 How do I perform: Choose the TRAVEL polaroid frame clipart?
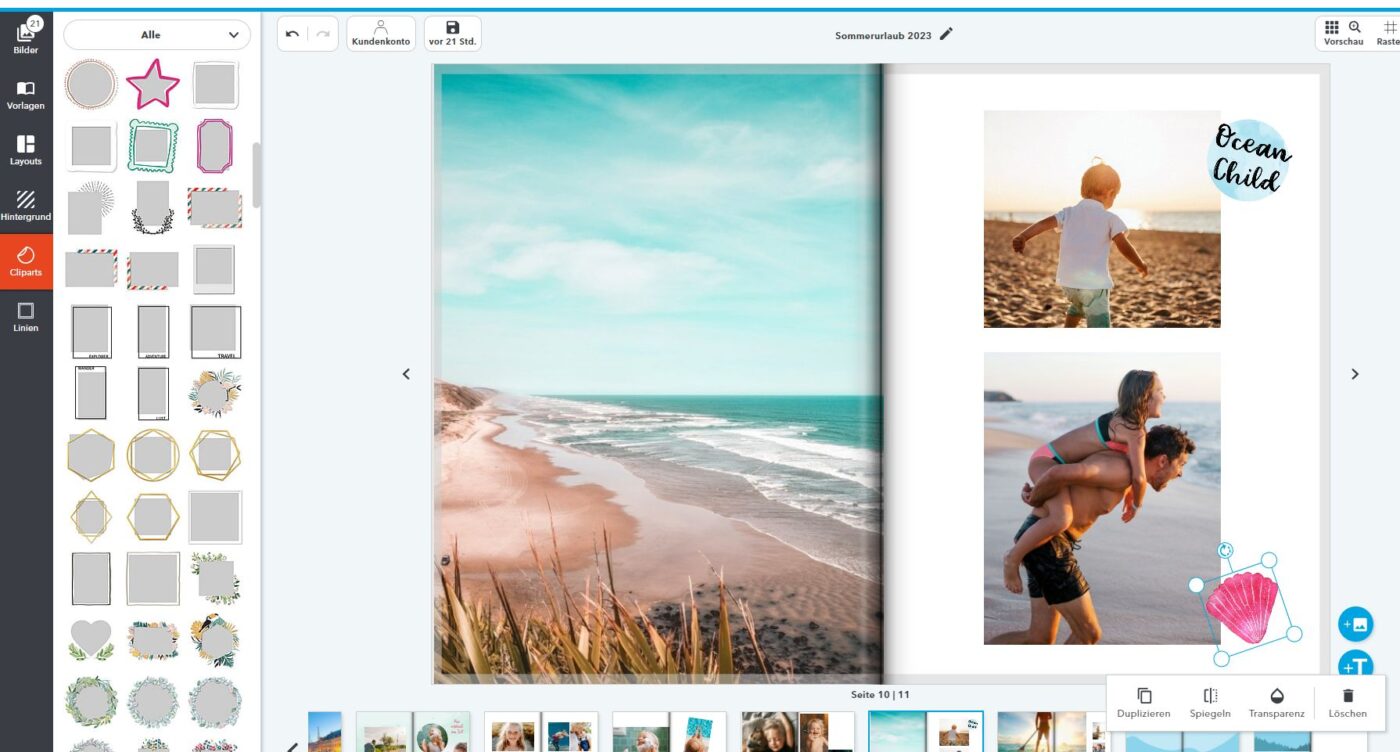tap(215, 332)
